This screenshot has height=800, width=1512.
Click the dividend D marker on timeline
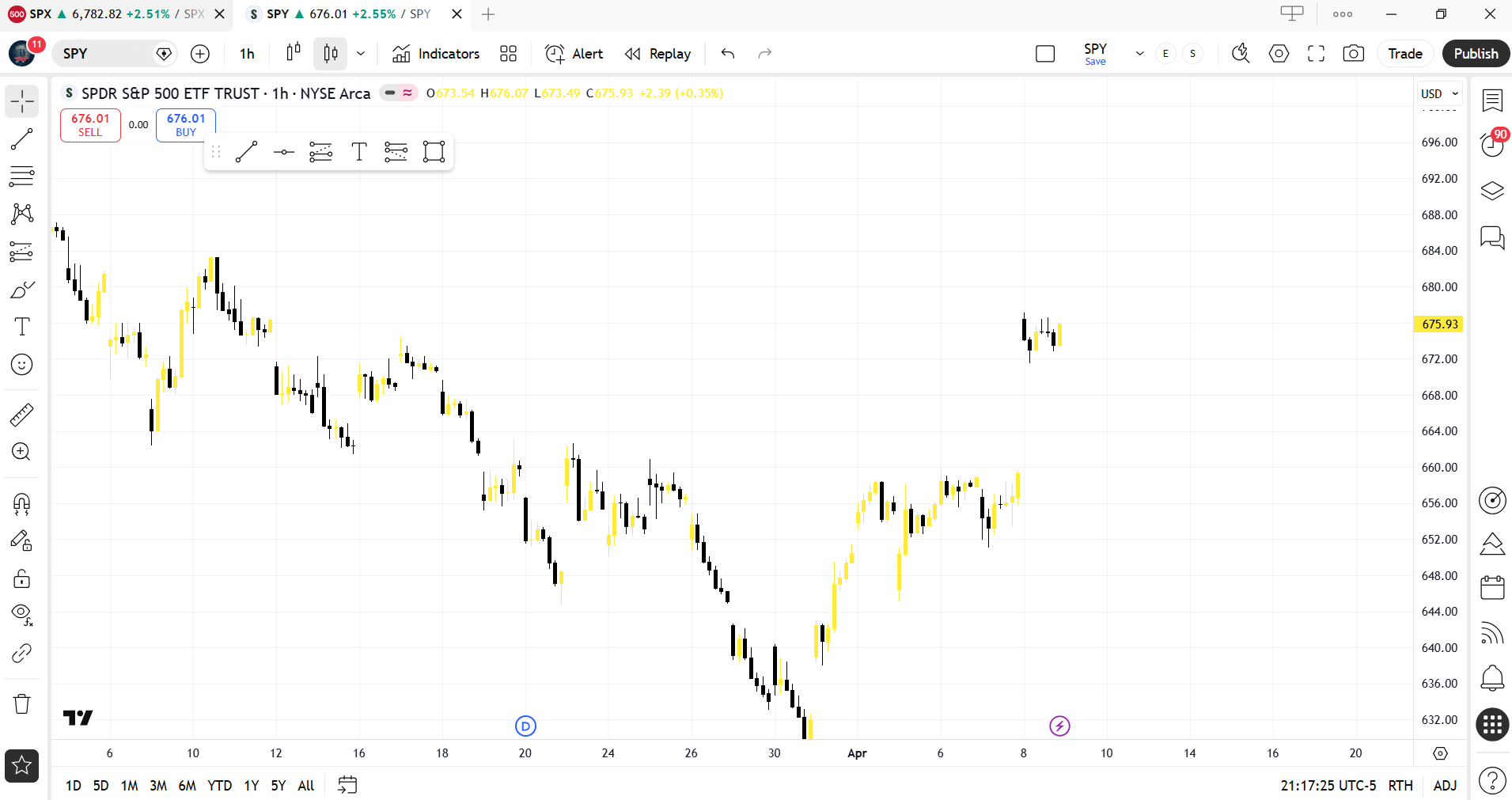[x=525, y=726]
